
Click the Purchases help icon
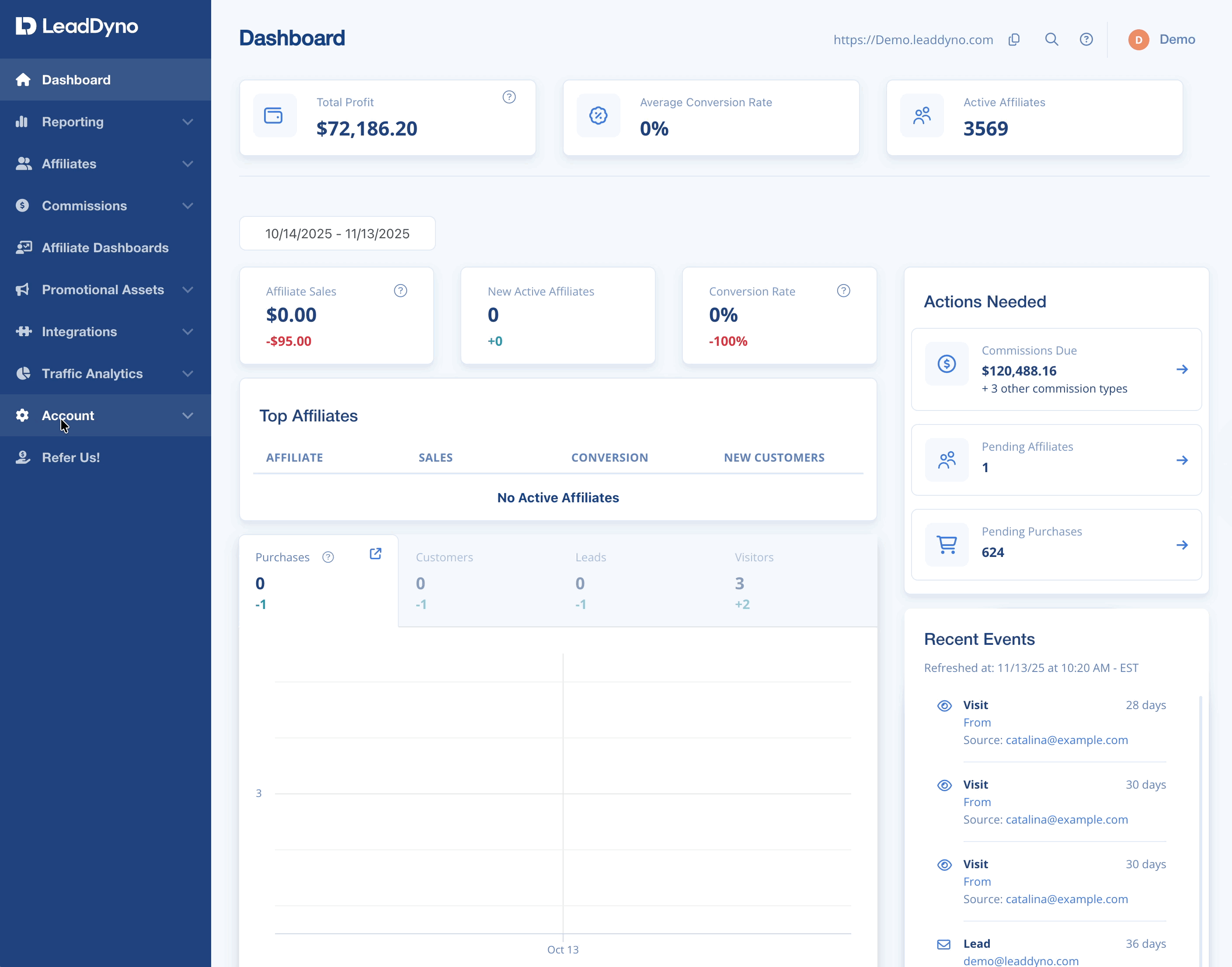point(328,557)
